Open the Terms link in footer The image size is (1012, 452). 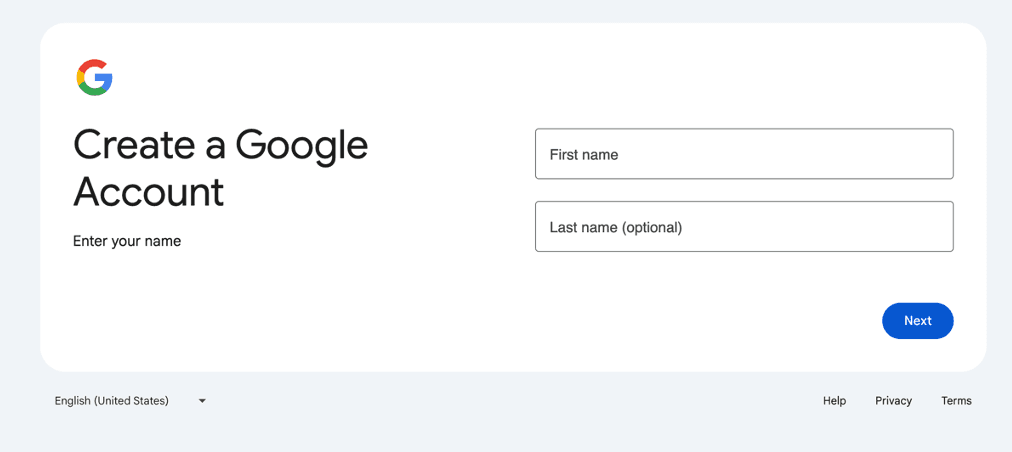point(956,401)
